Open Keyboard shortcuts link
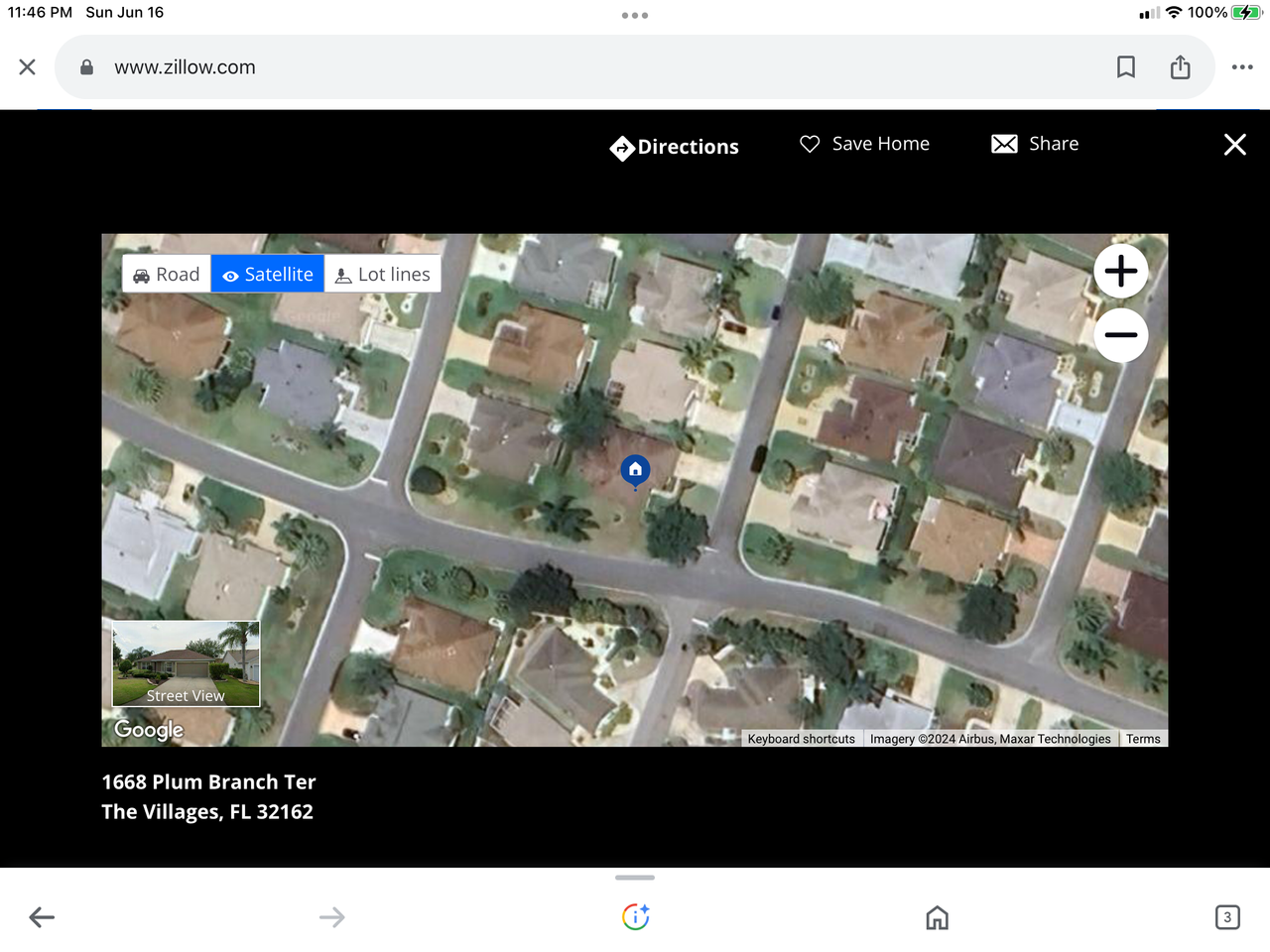This screenshot has height=952, width=1270. click(x=801, y=739)
